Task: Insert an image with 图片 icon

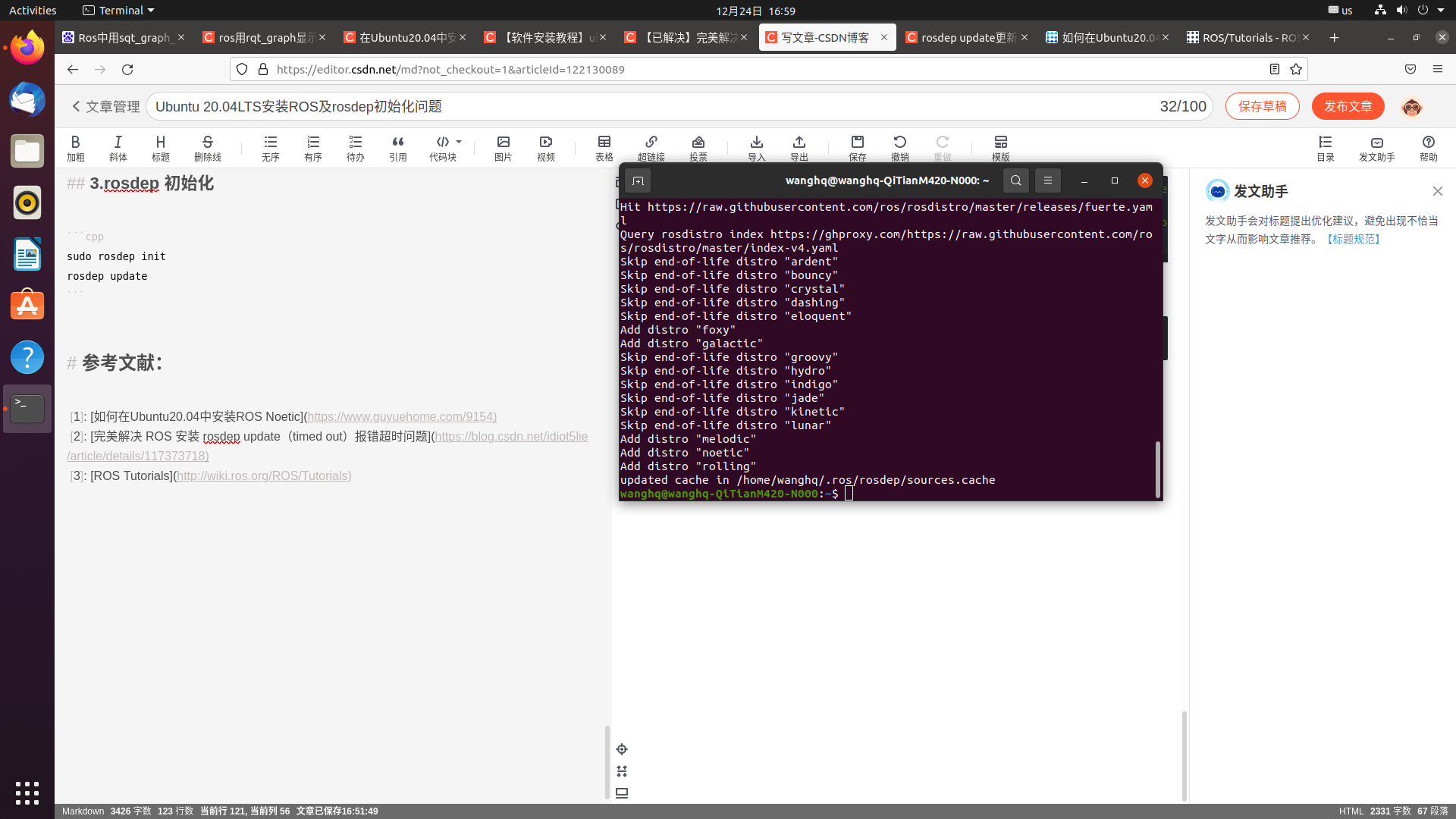Action: 503,147
